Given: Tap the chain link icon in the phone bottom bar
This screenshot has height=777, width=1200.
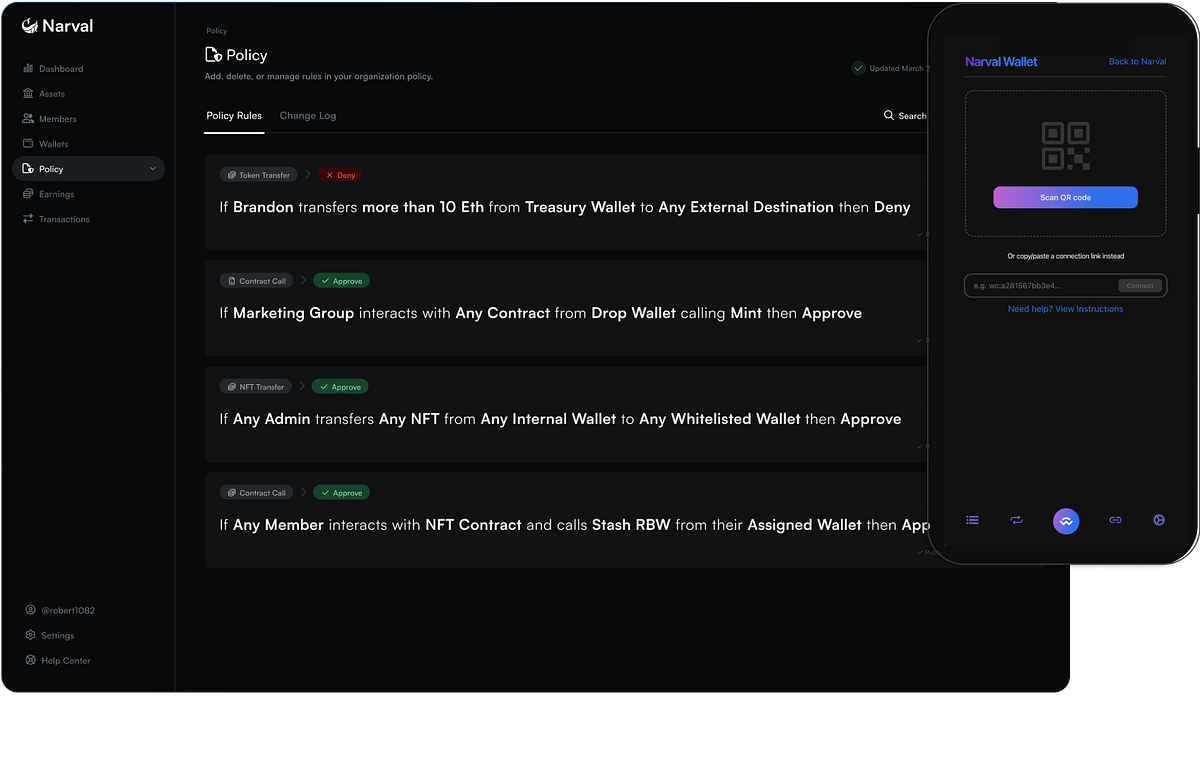Looking at the screenshot, I should (x=1115, y=520).
